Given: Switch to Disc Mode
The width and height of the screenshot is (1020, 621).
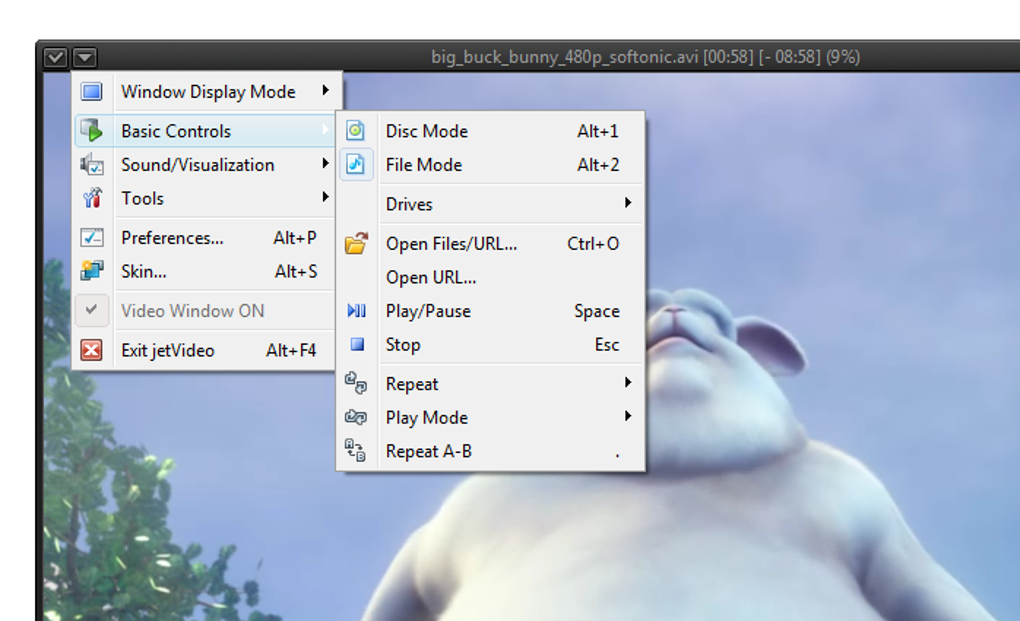Looking at the screenshot, I should [491, 131].
